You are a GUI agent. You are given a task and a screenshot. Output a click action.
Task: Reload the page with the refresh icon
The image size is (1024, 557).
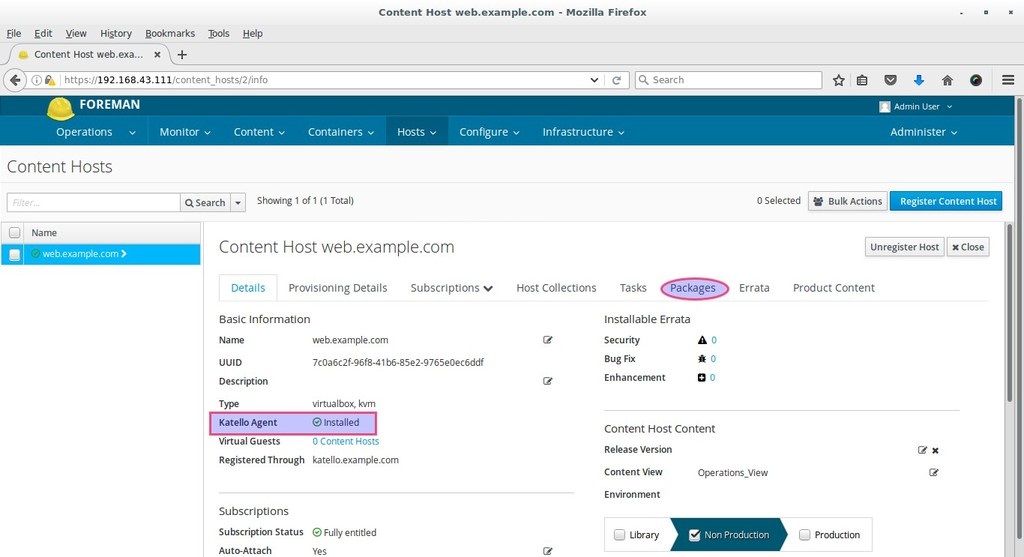616,80
